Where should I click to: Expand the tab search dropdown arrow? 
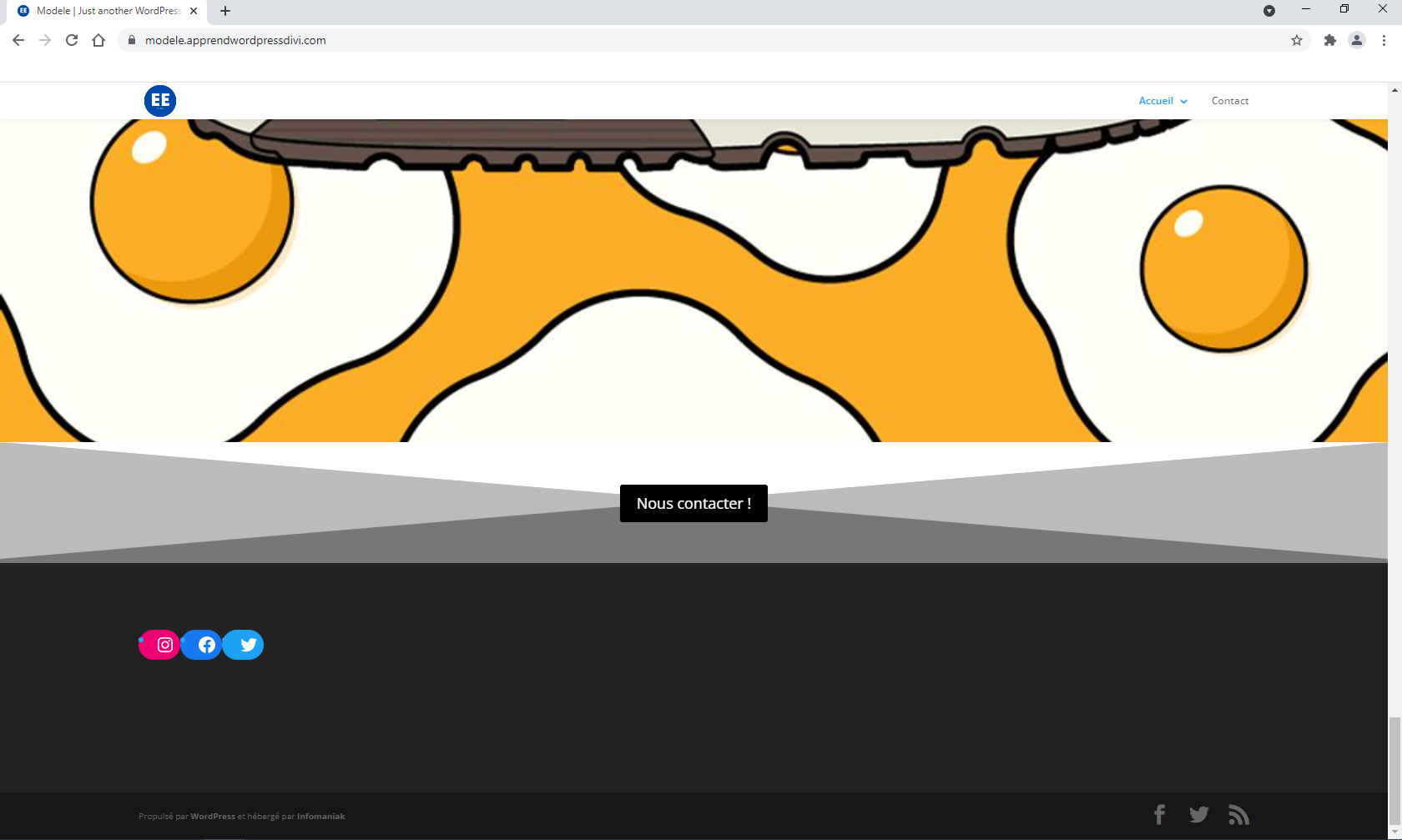pyautogui.click(x=1269, y=11)
